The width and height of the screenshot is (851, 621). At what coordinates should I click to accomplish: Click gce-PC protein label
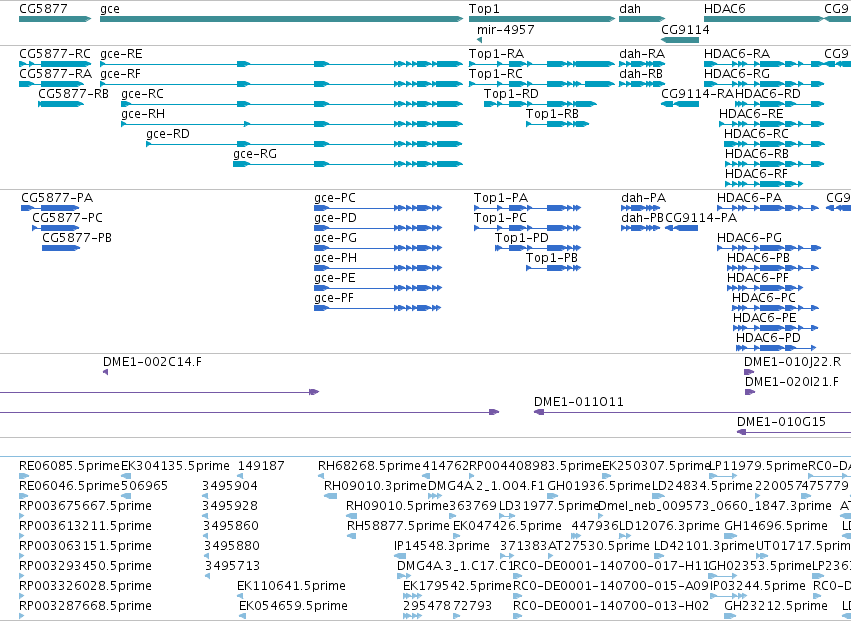(x=335, y=198)
